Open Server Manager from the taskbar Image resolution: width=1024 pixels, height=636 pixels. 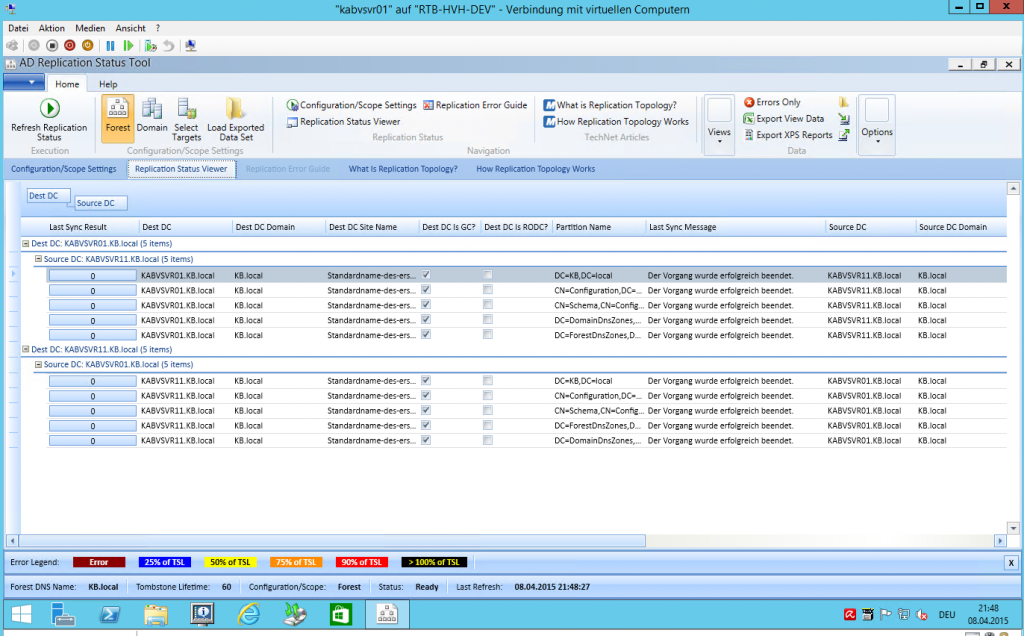[63, 614]
